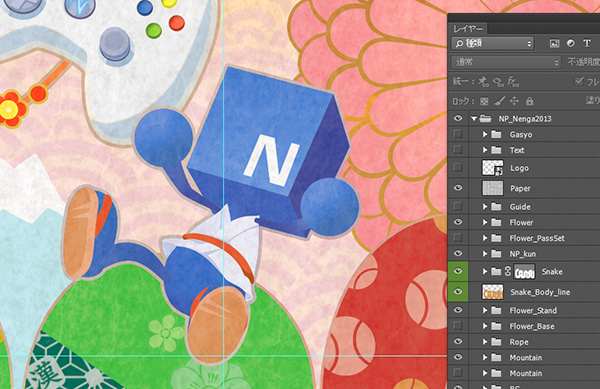
Task: Select the Gasyo layer name
Action: 521,135
